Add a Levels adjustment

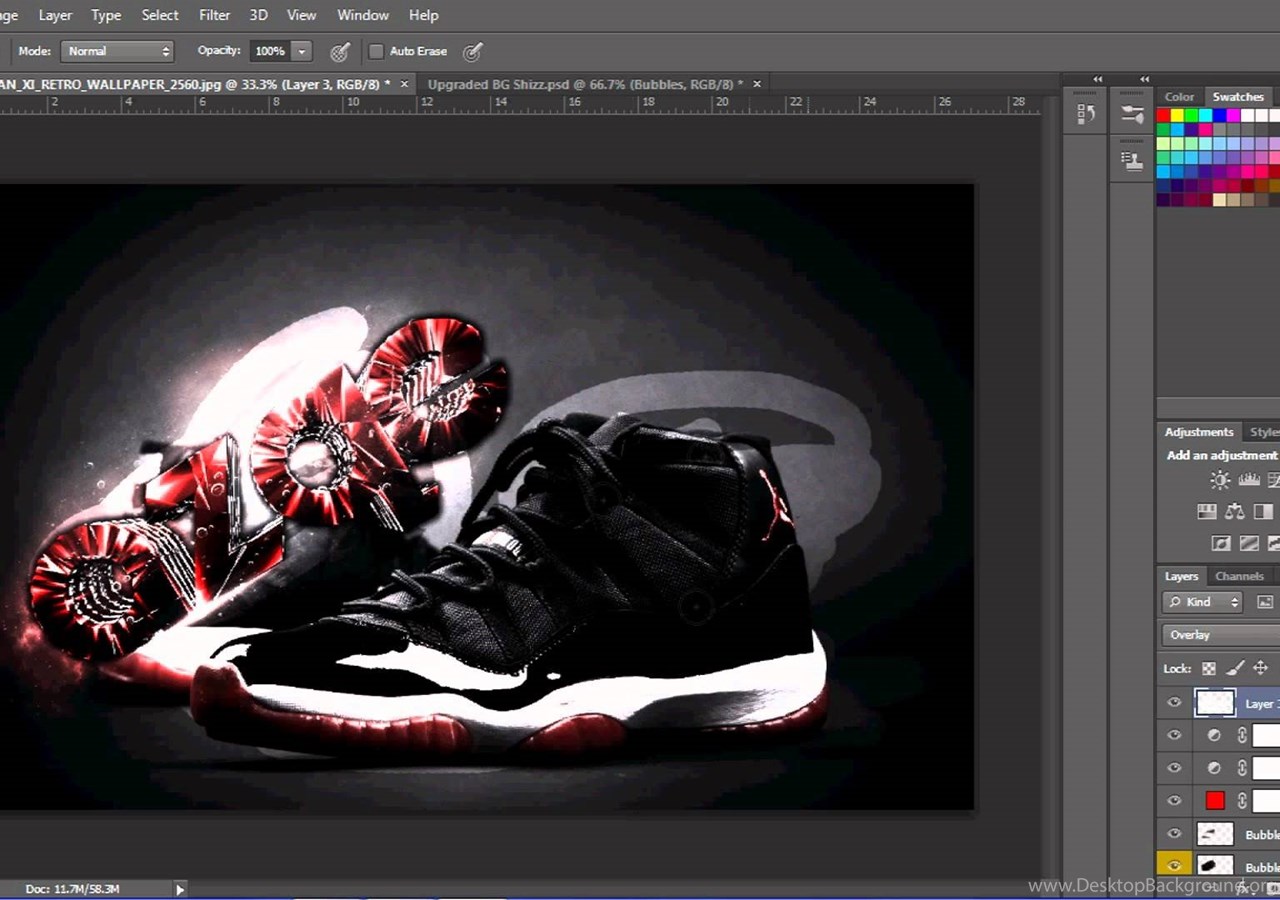(1249, 480)
